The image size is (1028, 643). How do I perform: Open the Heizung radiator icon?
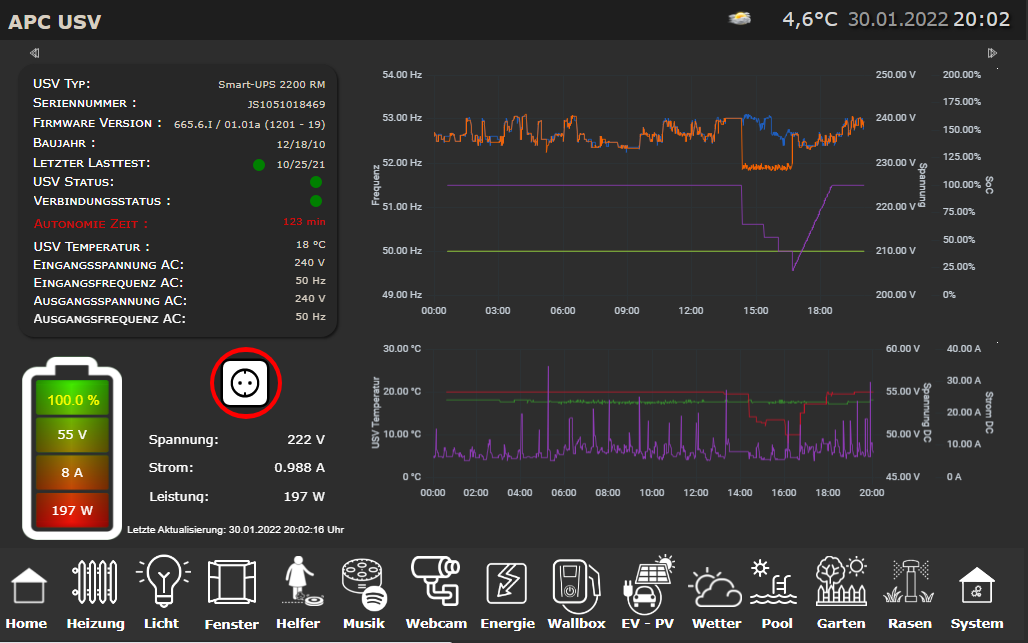(x=95, y=581)
